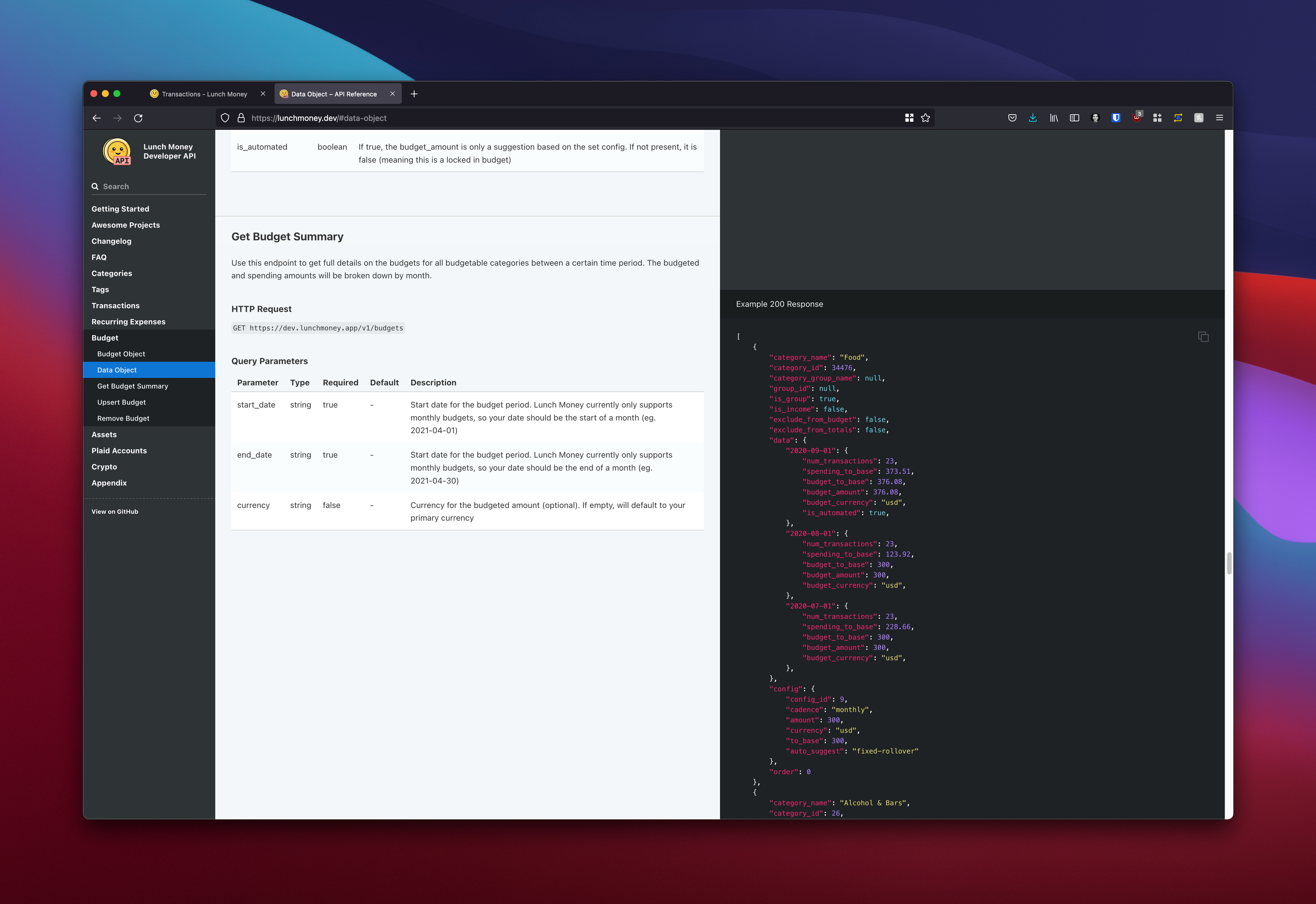The image size is (1316, 904).
Task: Open Remove Budget sub-item
Action: [x=123, y=418]
